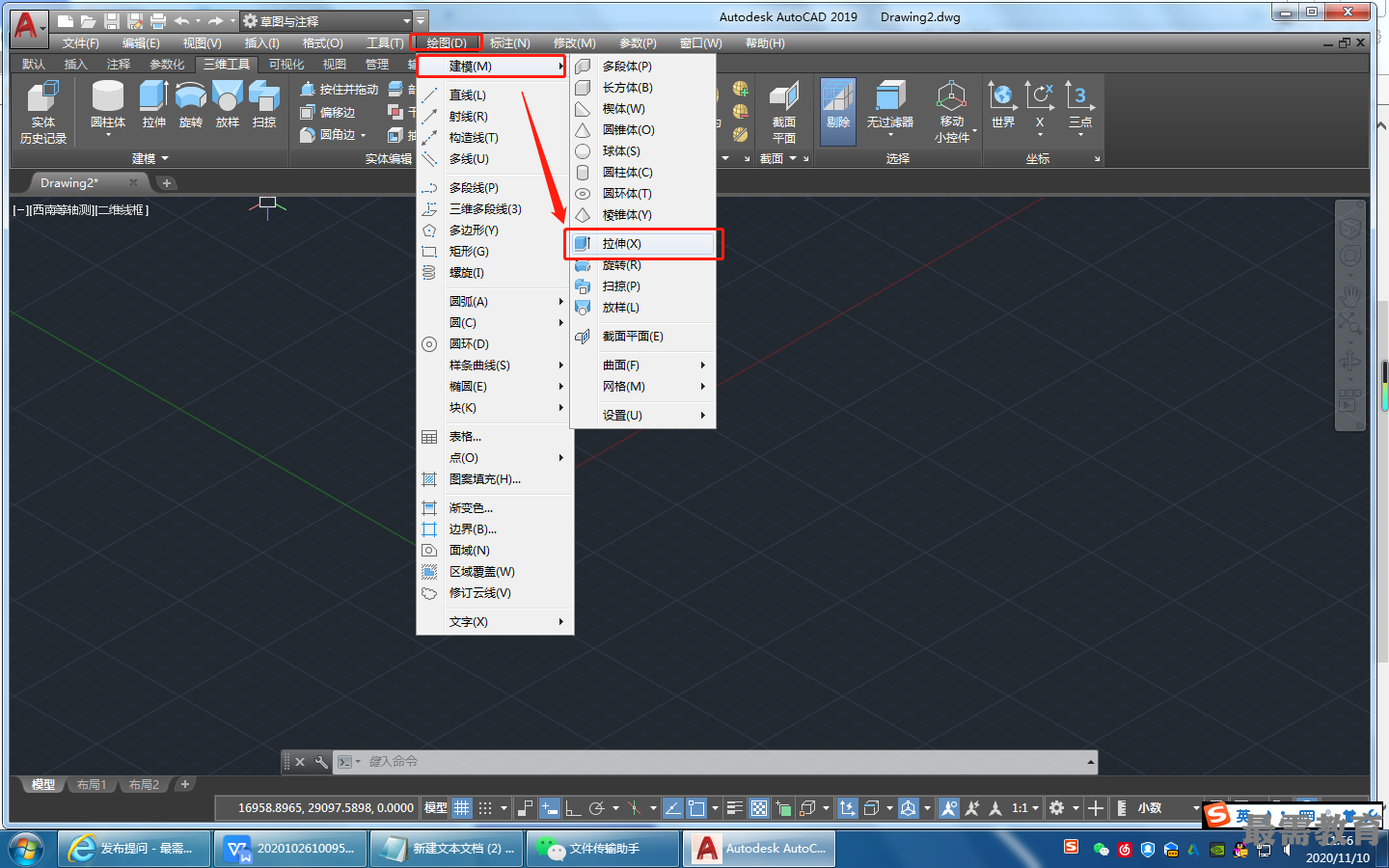Add a new layout with plus button
Viewport: 1389px width, 868px height.
(185, 784)
